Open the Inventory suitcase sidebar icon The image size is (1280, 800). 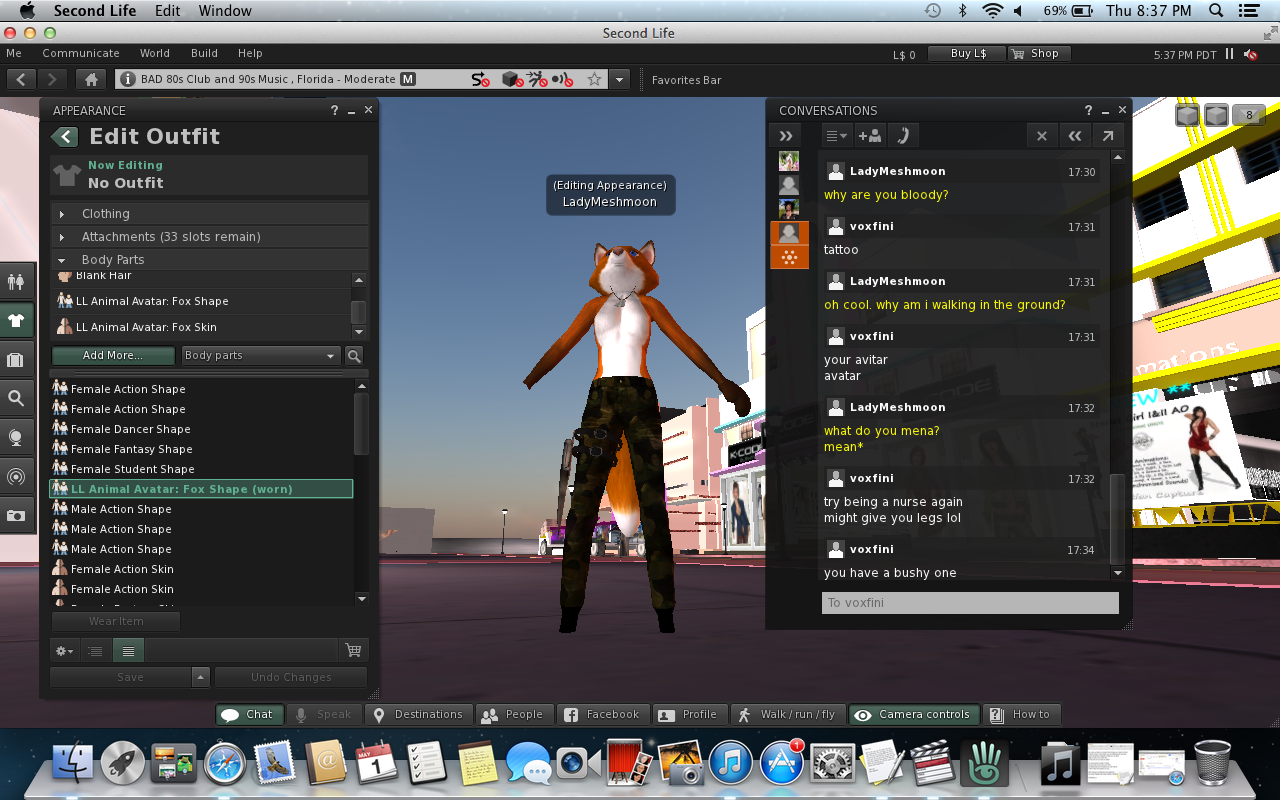pos(16,360)
